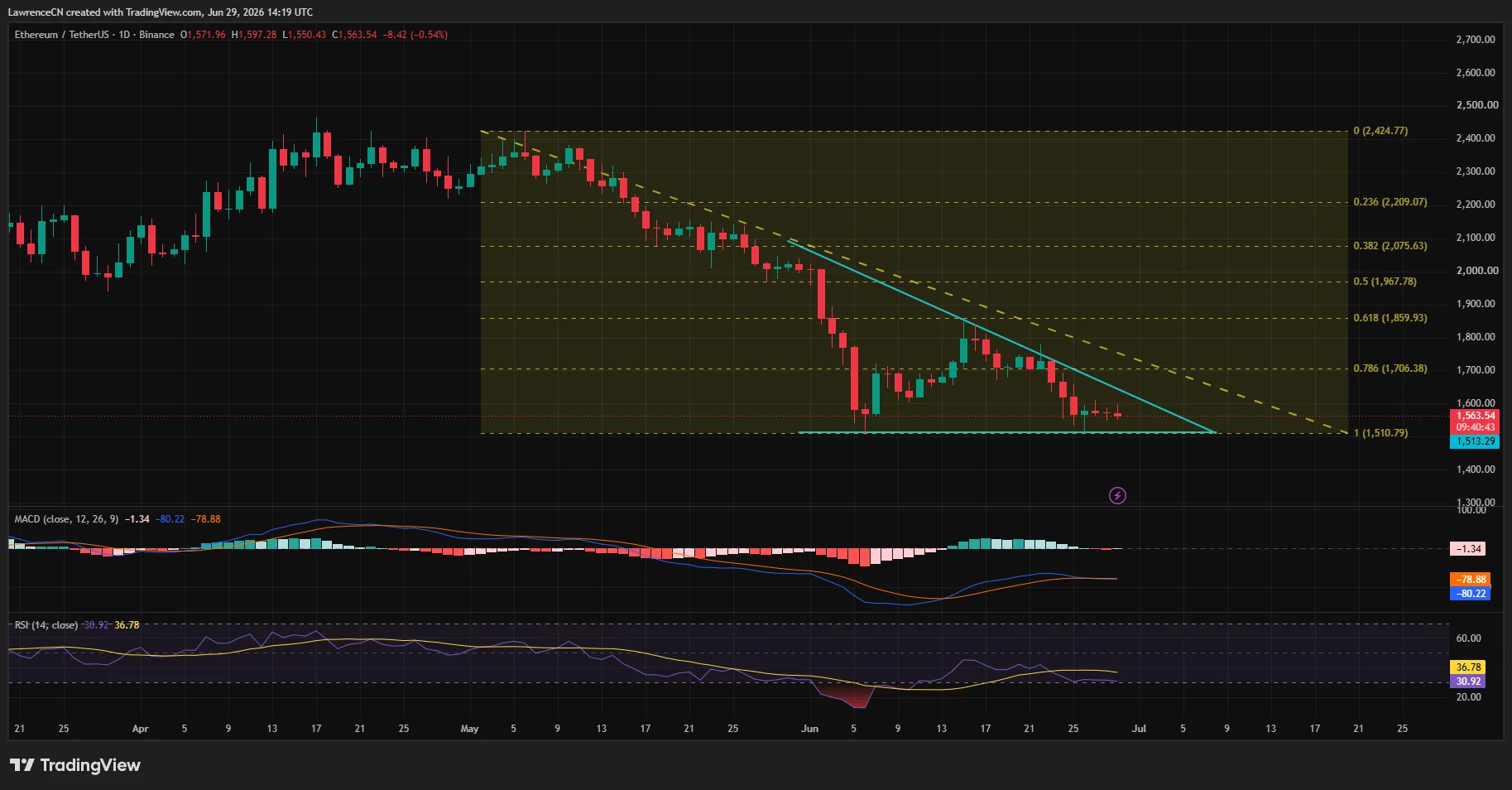The height and width of the screenshot is (790, 1512).
Task: Click the purple RSI tag 30.92 on the scale
Action: [x=1467, y=682]
